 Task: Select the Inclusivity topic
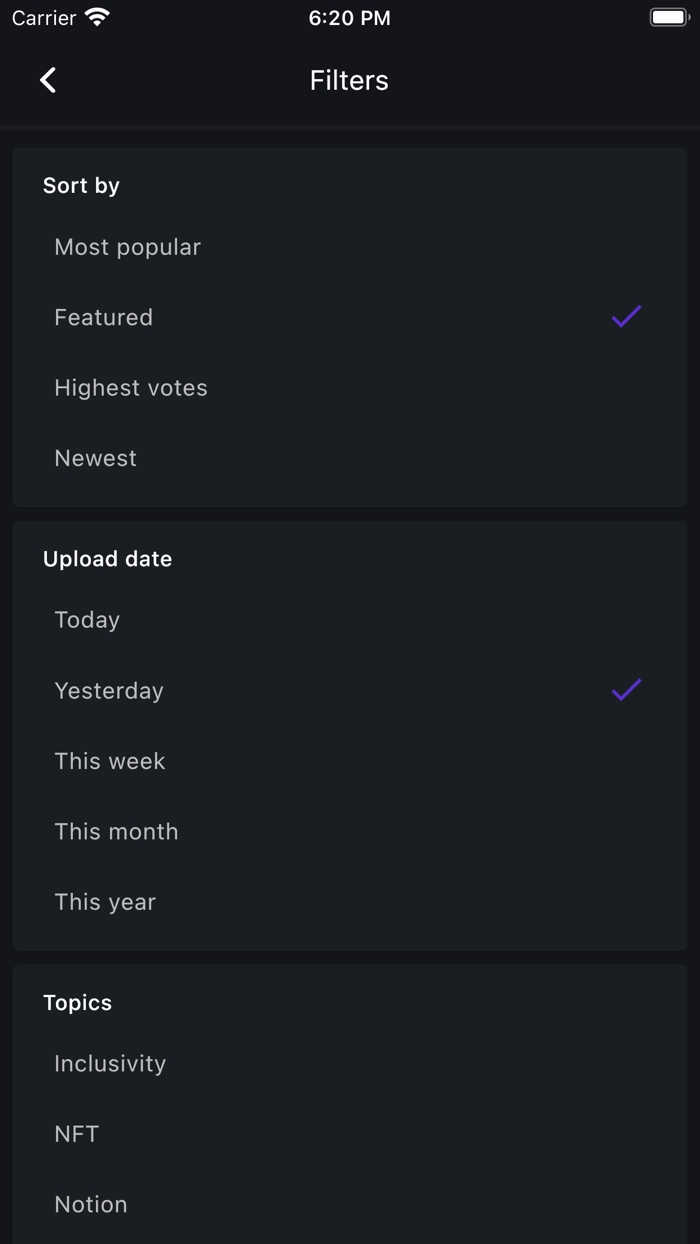pos(110,1063)
